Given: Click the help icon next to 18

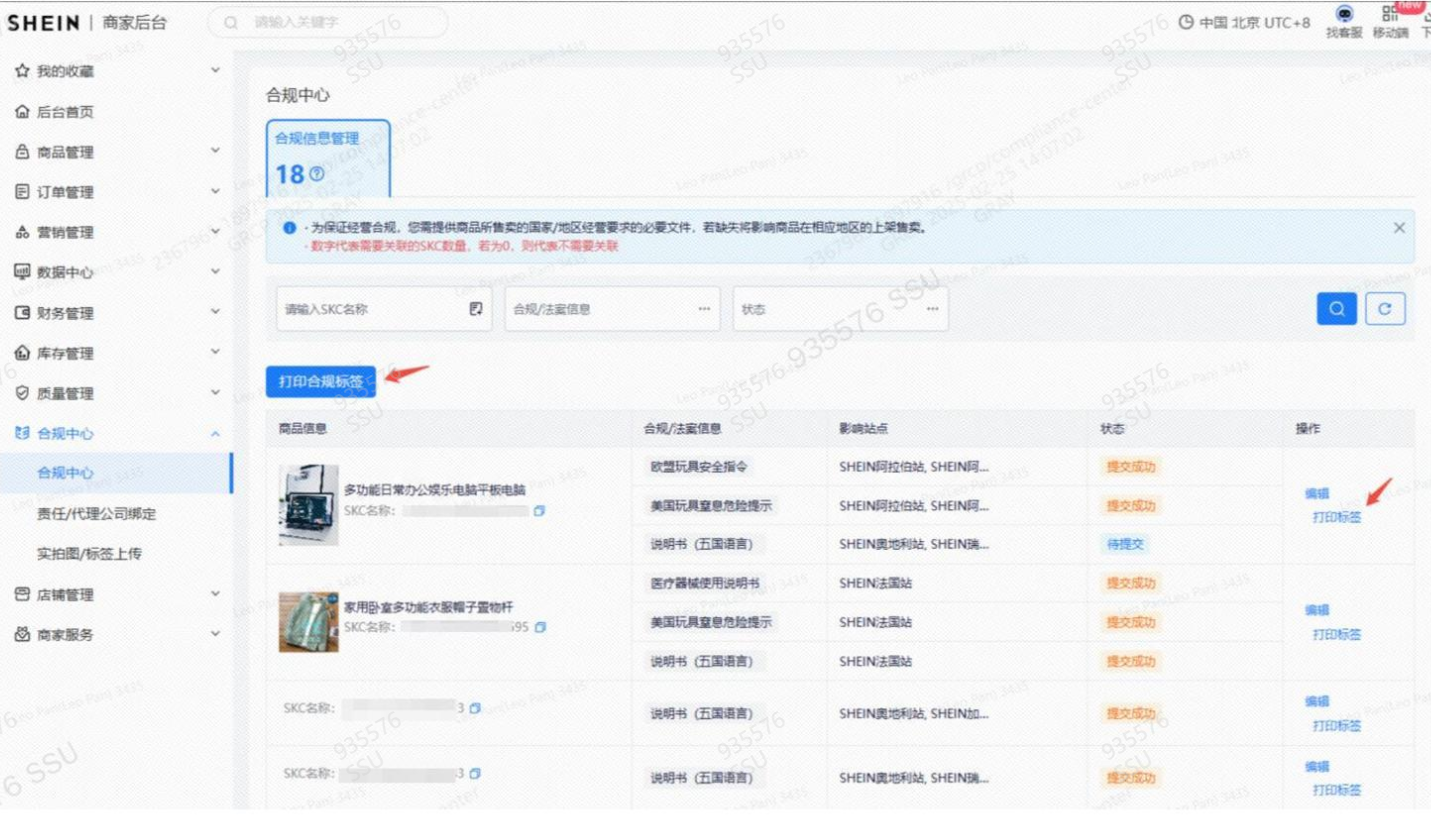Looking at the screenshot, I should (x=318, y=175).
